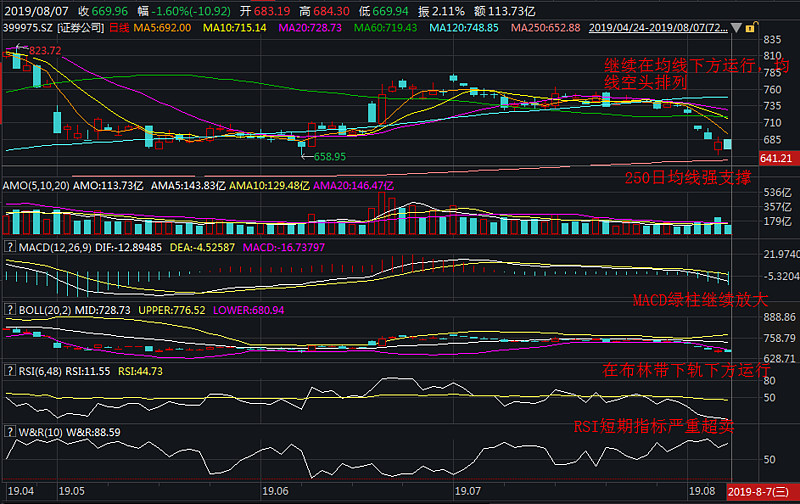This screenshot has width=800, height=504.
Task: Select the closing price 669.96
Action: click(x=110, y=11)
